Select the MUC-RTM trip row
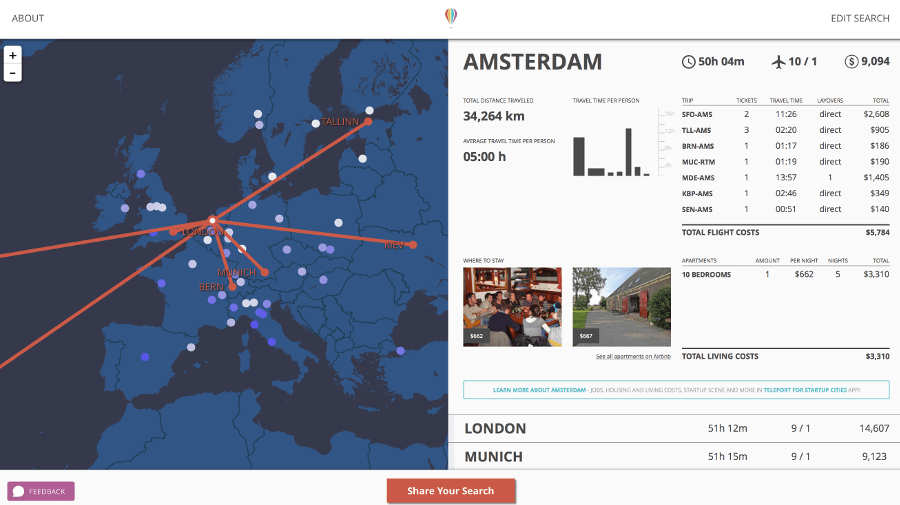 pos(785,162)
